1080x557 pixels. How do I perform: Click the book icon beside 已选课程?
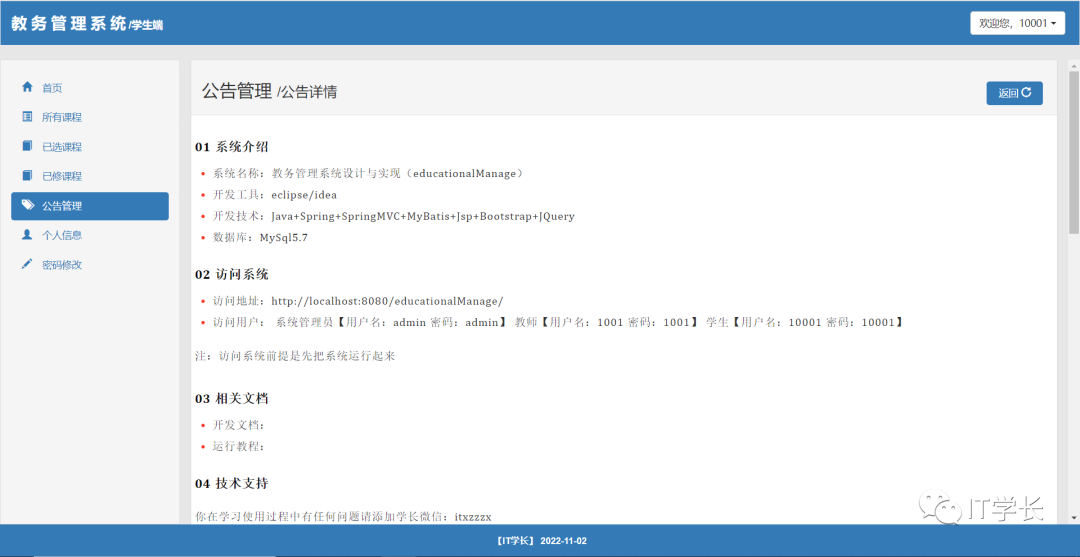point(28,146)
